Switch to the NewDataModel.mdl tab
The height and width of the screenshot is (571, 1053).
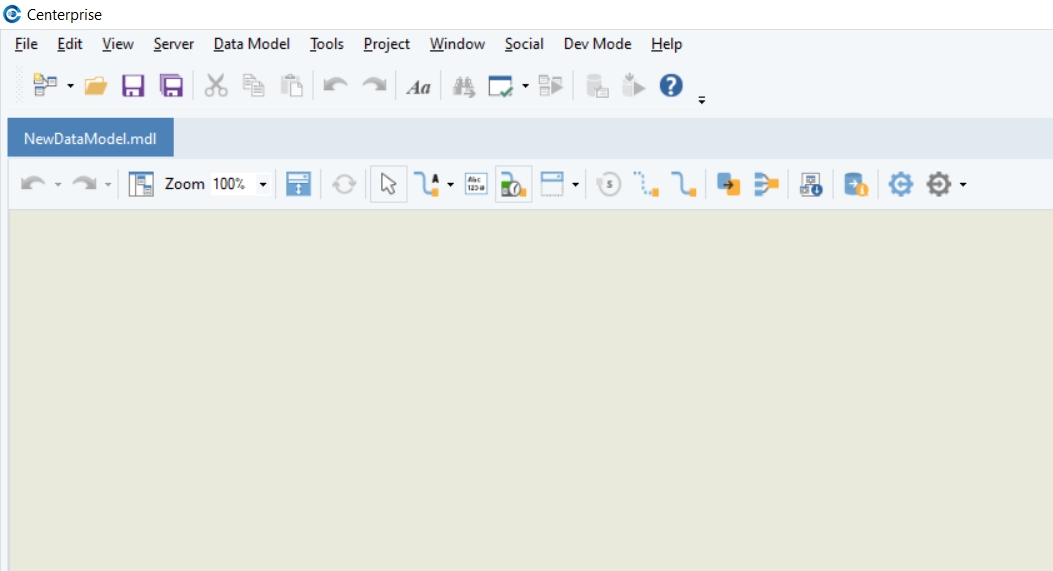pyautogui.click(x=90, y=138)
